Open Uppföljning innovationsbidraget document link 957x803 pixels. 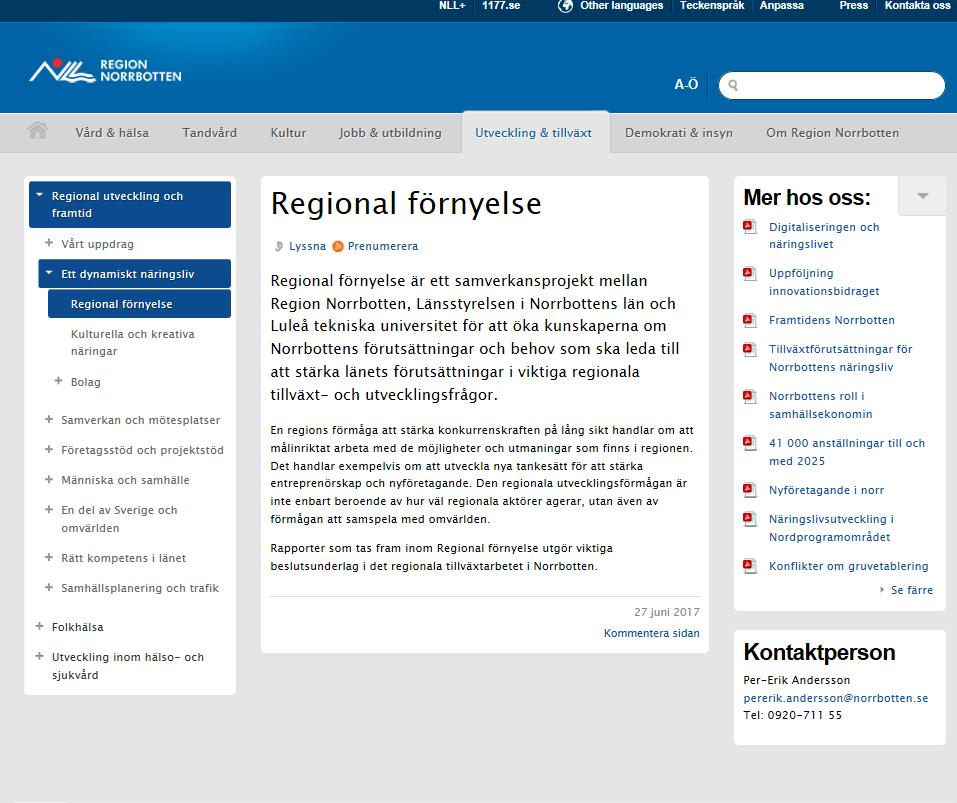(824, 282)
